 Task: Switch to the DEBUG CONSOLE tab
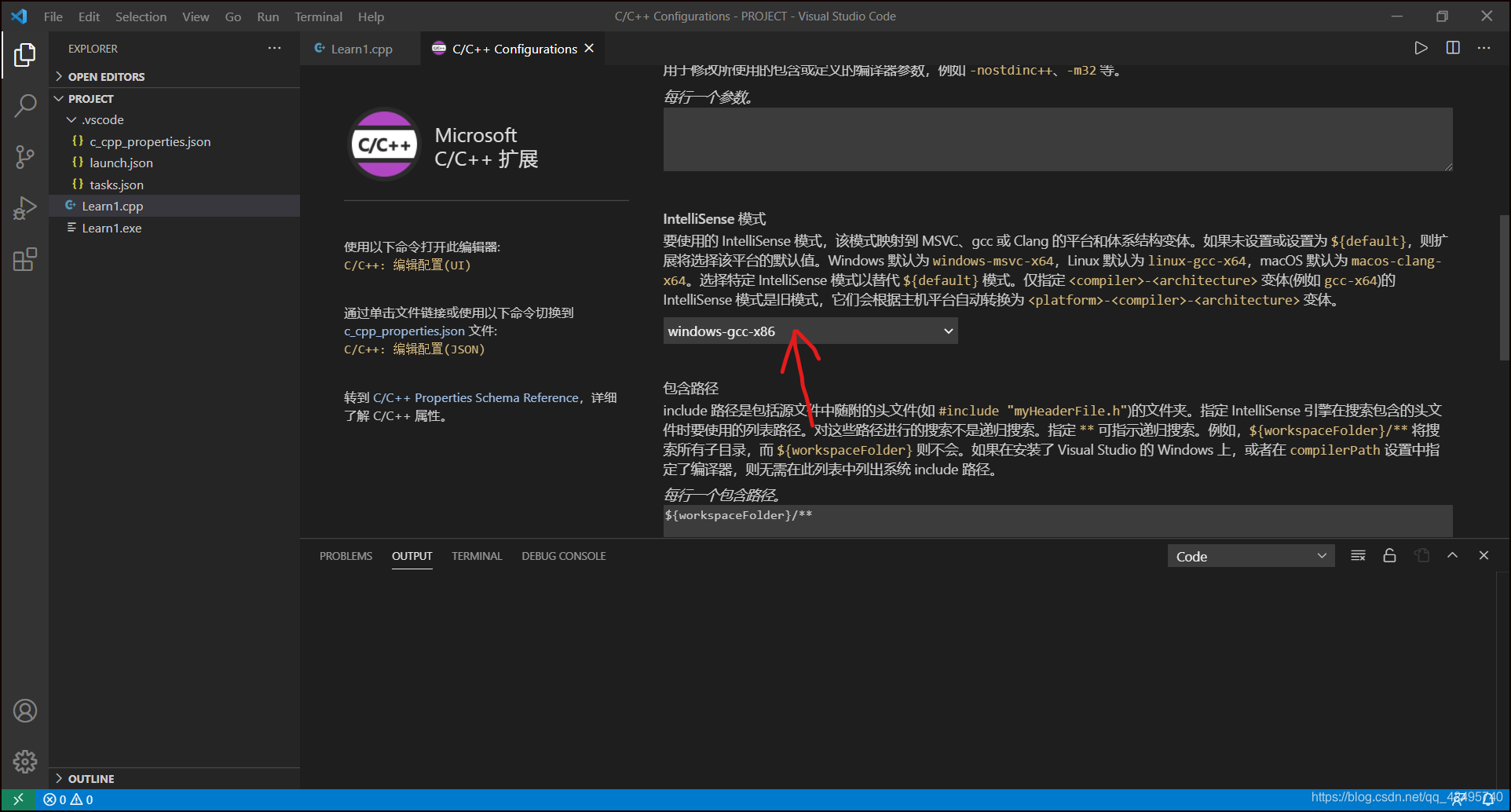(564, 556)
